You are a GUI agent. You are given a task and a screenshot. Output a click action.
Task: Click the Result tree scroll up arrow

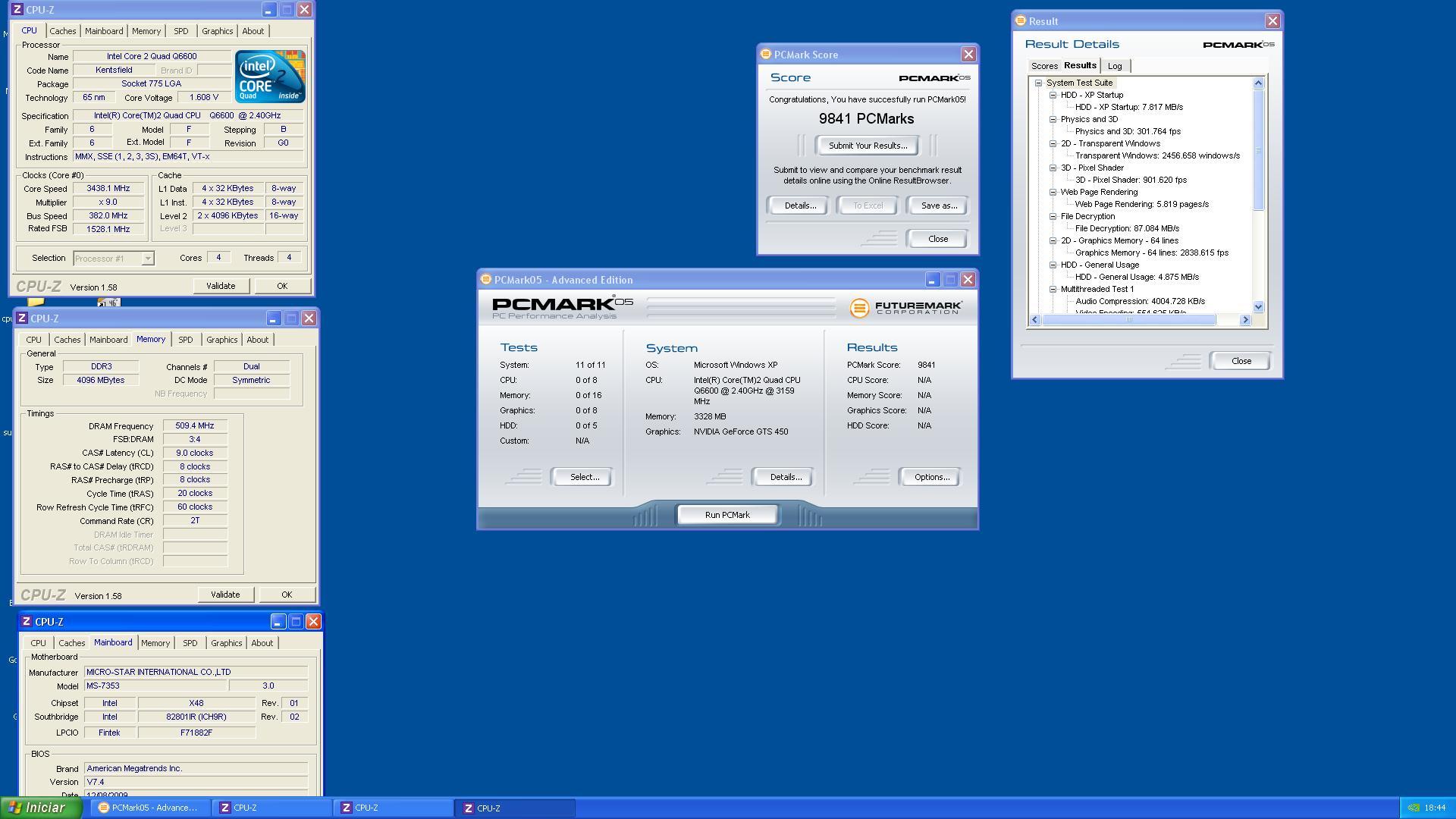tap(1259, 83)
